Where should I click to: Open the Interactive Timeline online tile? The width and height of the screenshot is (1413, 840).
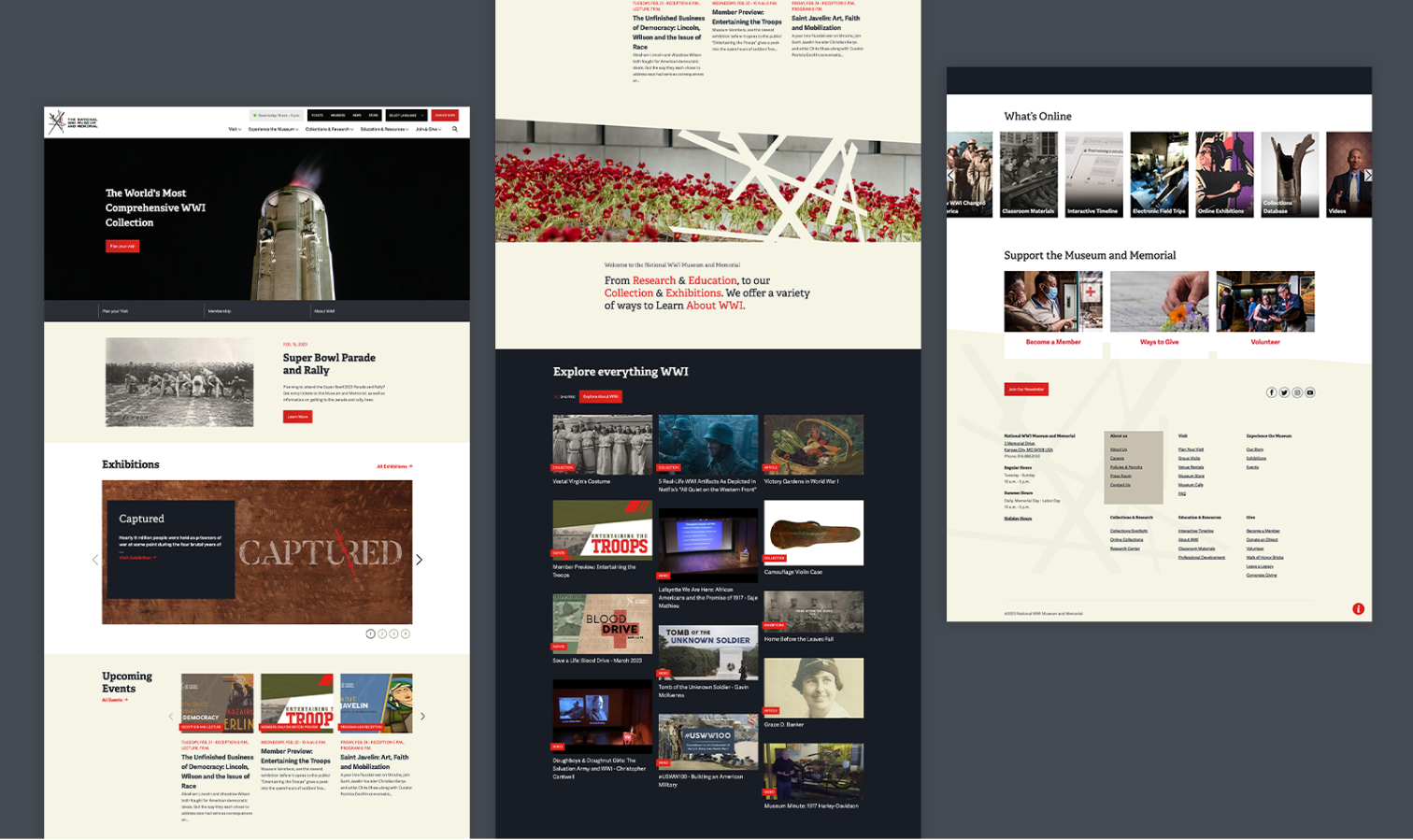pos(1093,175)
